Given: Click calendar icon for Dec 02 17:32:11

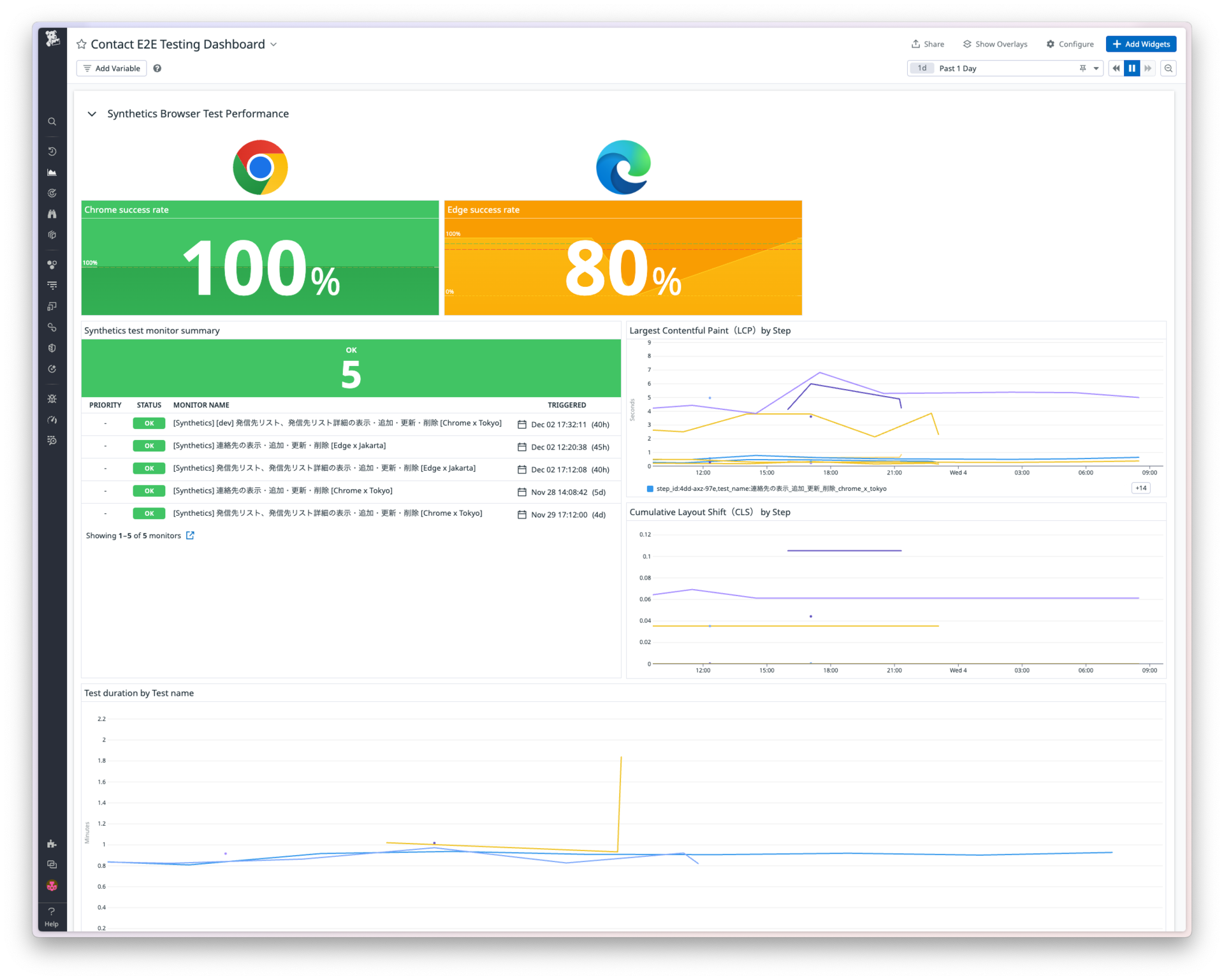Looking at the screenshot, I should [522, 425].
